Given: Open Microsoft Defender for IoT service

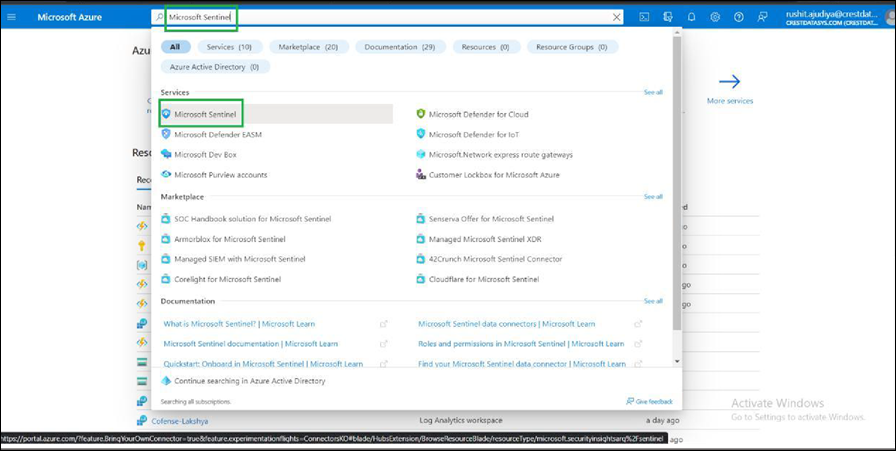Looking at the screenshot, I should (474, 134).
